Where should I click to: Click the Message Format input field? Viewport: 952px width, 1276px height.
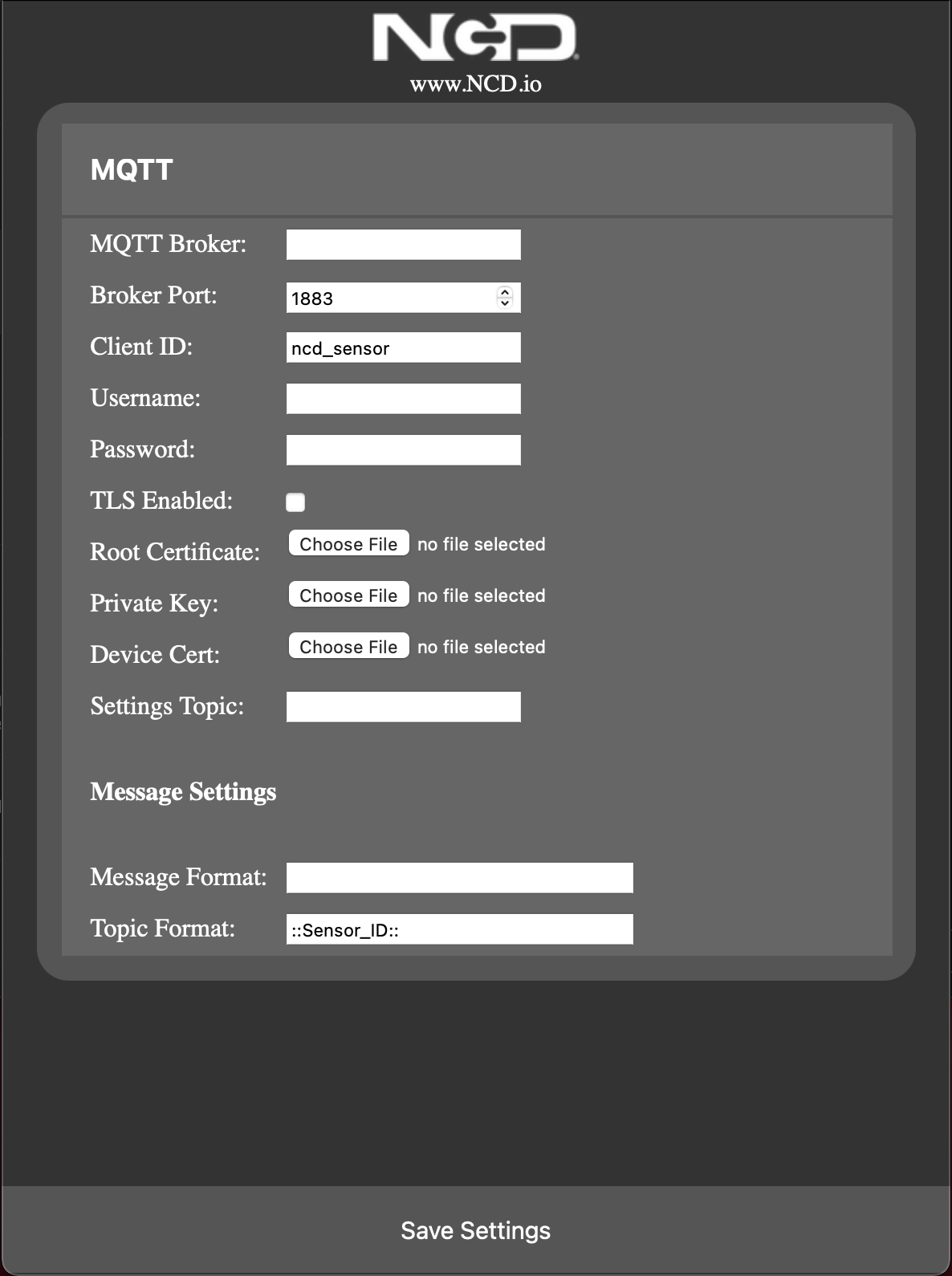pos(459,877)
